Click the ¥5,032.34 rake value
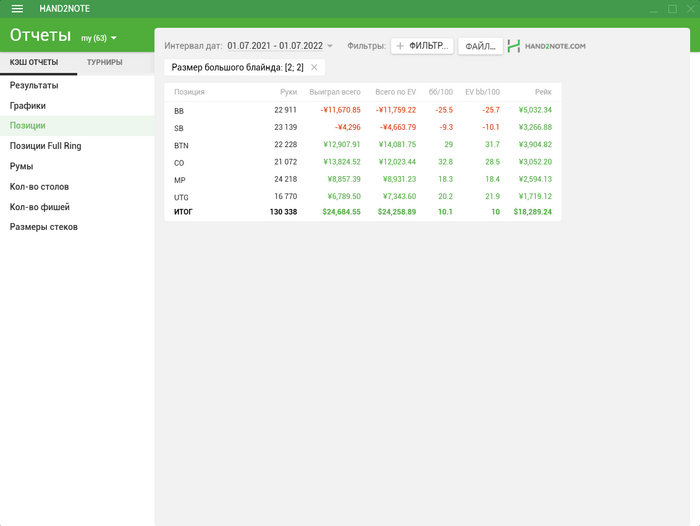Screen dimensions: 700x526 click(535, 110)
